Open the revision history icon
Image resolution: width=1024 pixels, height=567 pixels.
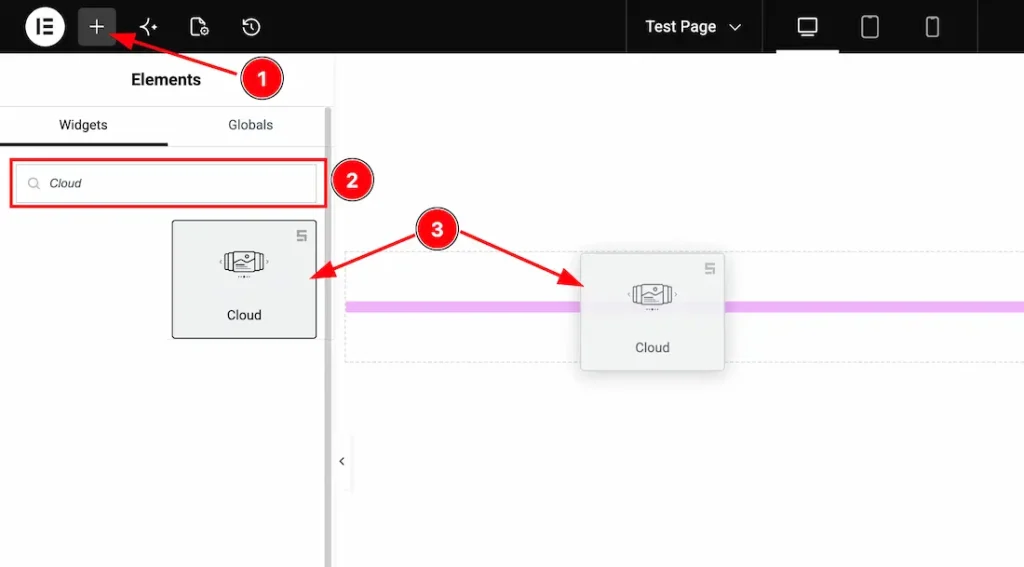point(251,27)
